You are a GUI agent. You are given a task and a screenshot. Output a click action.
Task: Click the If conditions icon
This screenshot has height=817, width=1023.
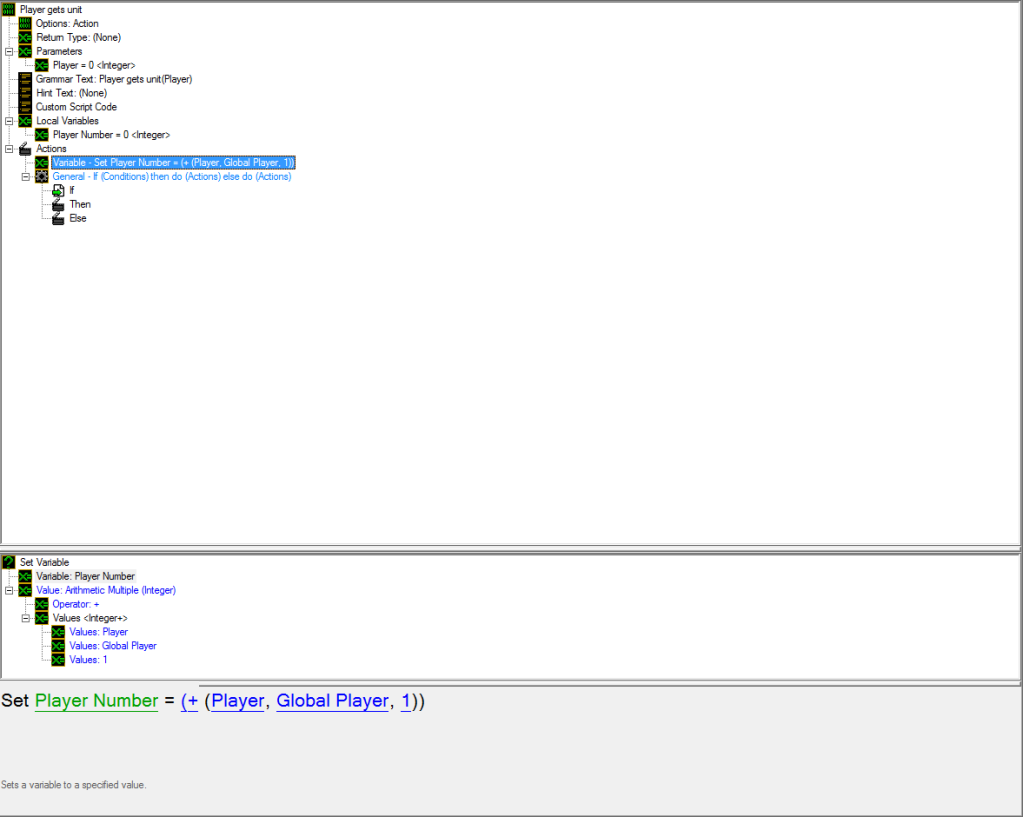pyautogui.click(x=58, y=191)
